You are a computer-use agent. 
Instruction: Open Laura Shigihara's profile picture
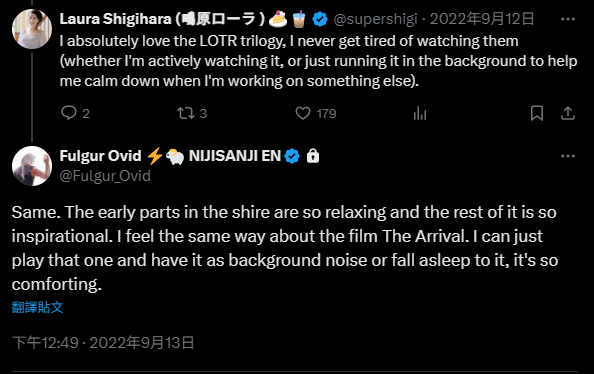pyautogui.click(x=32, y=29)
